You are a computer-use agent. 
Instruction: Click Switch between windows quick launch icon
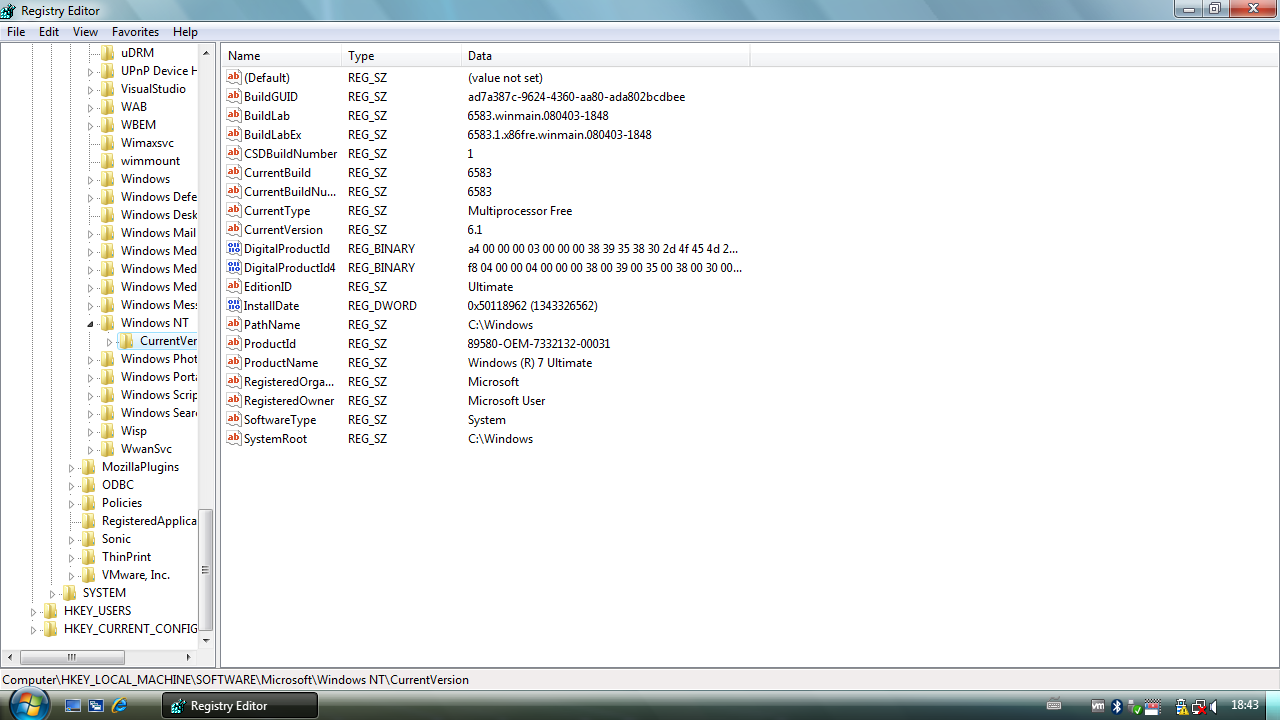click(x=96, y=706)
